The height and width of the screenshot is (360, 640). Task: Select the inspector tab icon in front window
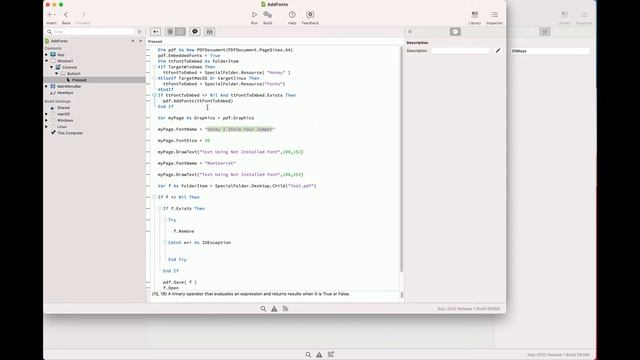coord(455,31)
